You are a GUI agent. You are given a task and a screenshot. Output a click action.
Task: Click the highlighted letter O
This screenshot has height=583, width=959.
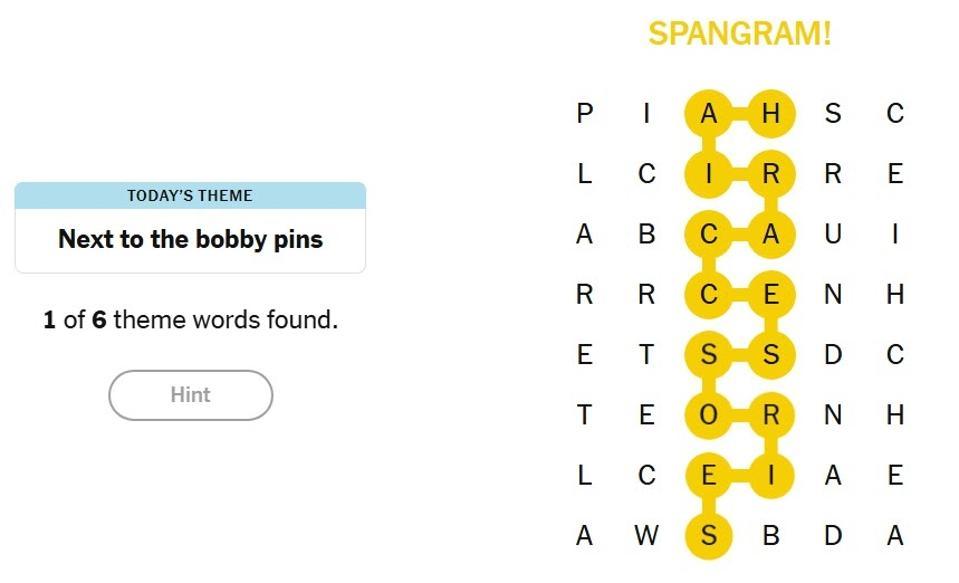(x=709, y=415)
